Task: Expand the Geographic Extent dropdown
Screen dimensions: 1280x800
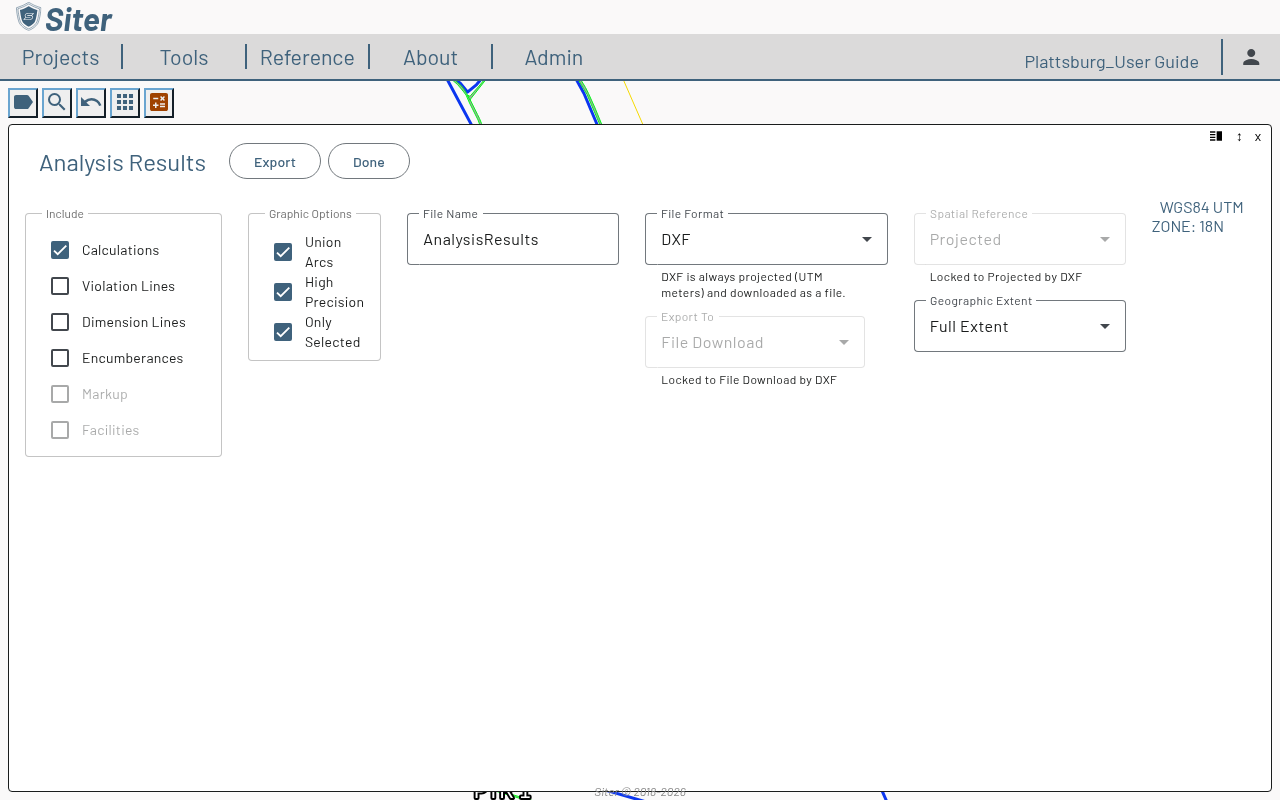Action: pos(1020,326)
